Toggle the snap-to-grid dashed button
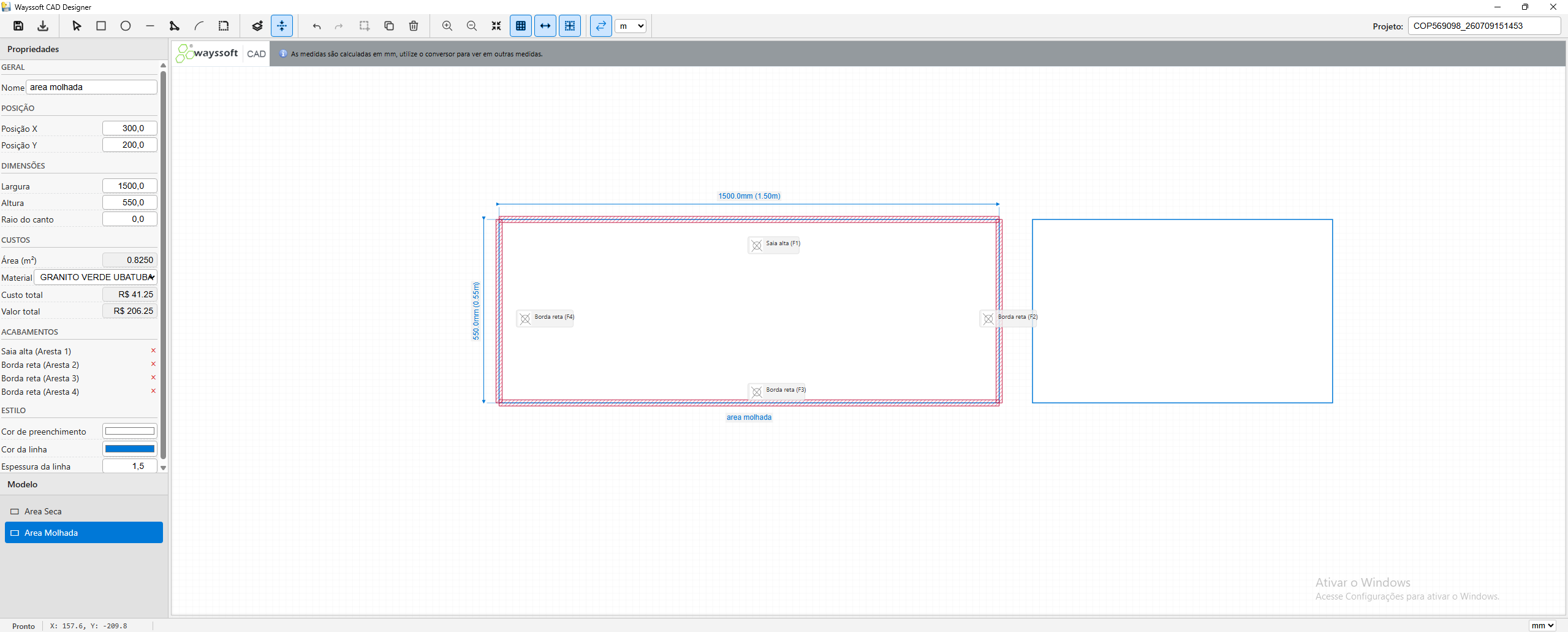 click(x=570, y=26)
